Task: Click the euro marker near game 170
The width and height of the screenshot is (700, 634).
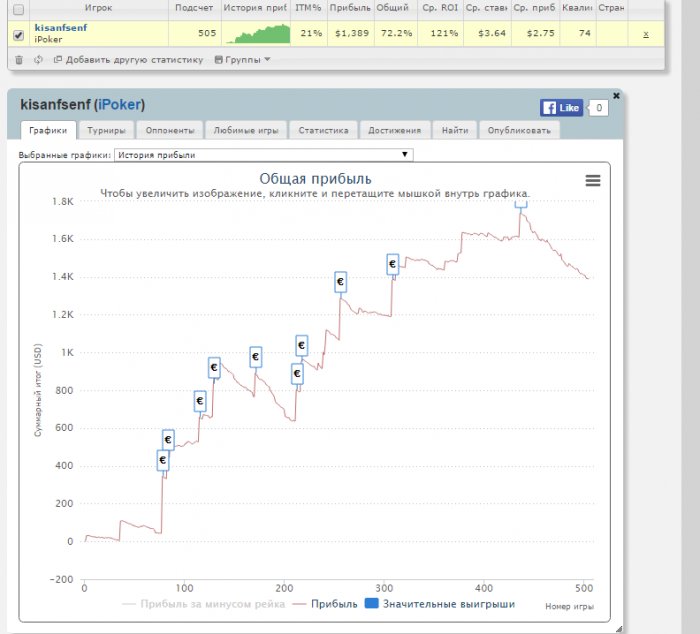Action: (256, 357)
